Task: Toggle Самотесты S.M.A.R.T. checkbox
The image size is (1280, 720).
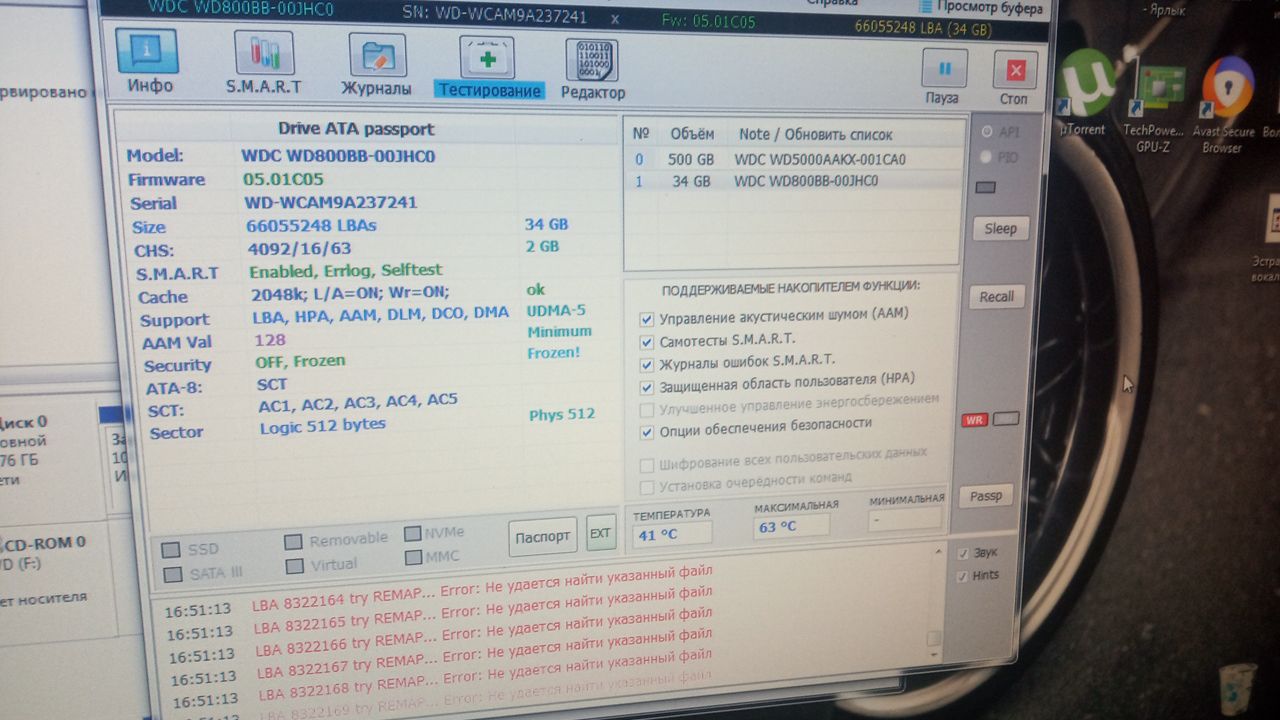Action: click(647, 342)
